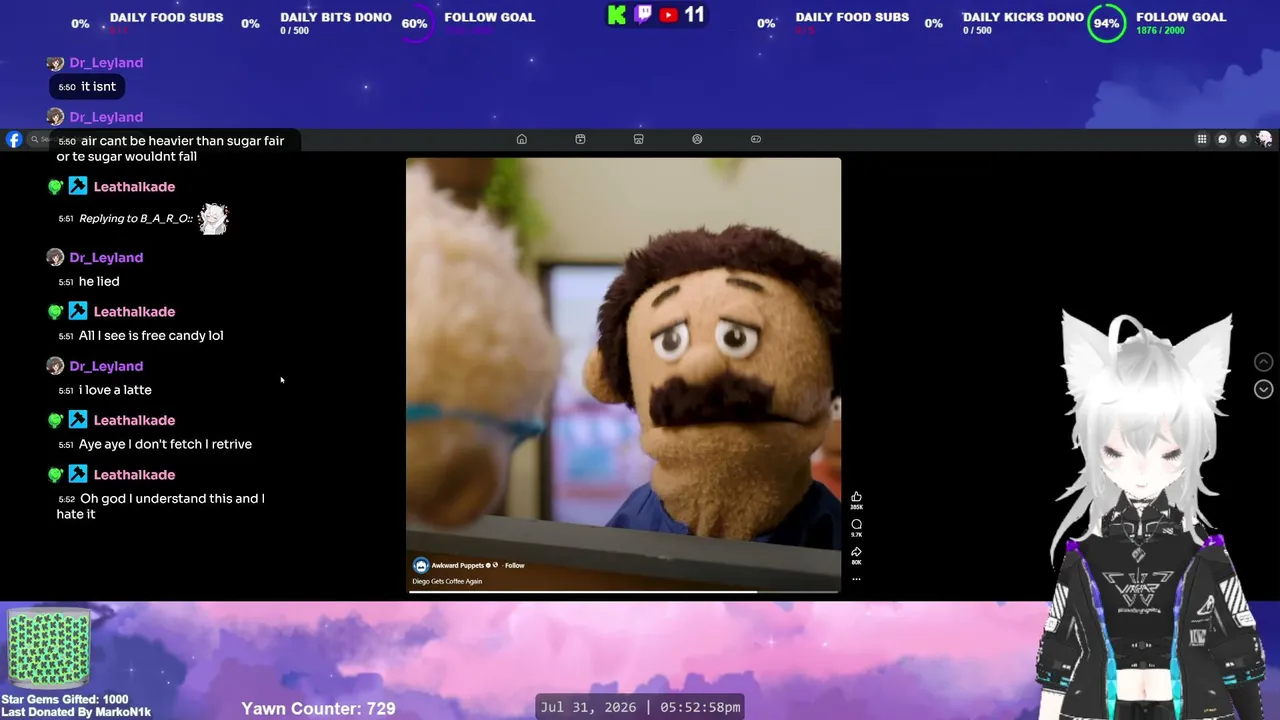Click the chat message 'i love a latte'
Image resolution: width=1280 pixels, height=720 pixels.
(115, 389)
